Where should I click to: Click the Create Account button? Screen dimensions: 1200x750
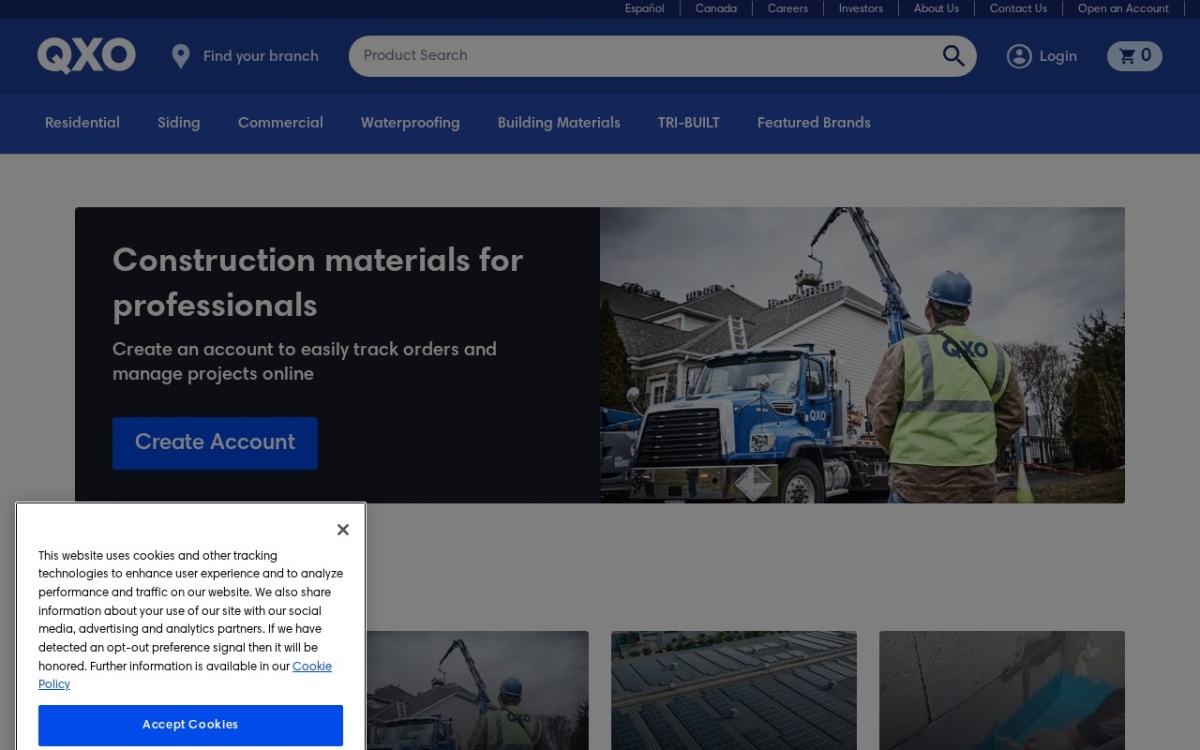click(x=215, y=443)
